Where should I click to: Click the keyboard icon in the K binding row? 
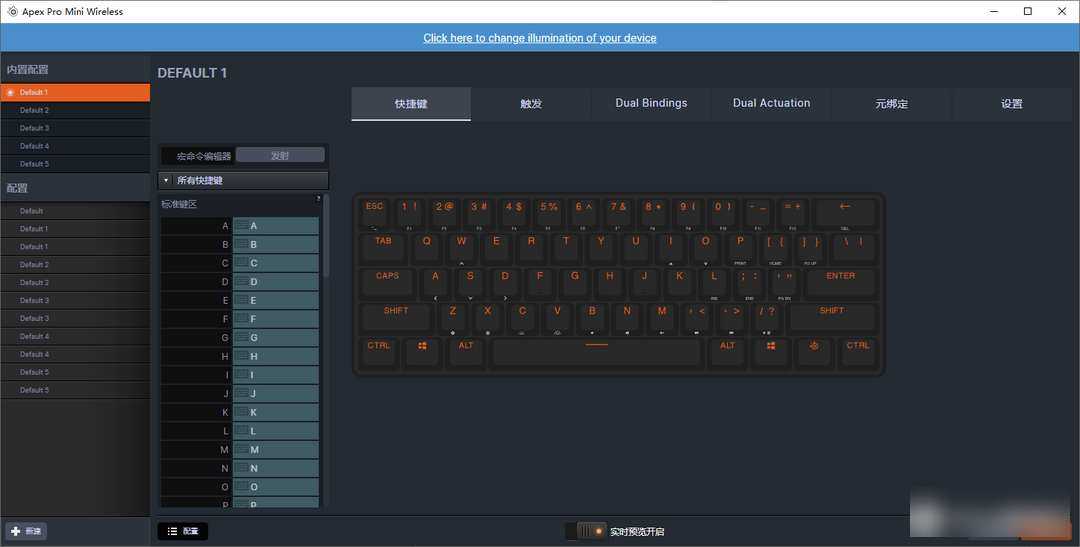pos(241,411)
